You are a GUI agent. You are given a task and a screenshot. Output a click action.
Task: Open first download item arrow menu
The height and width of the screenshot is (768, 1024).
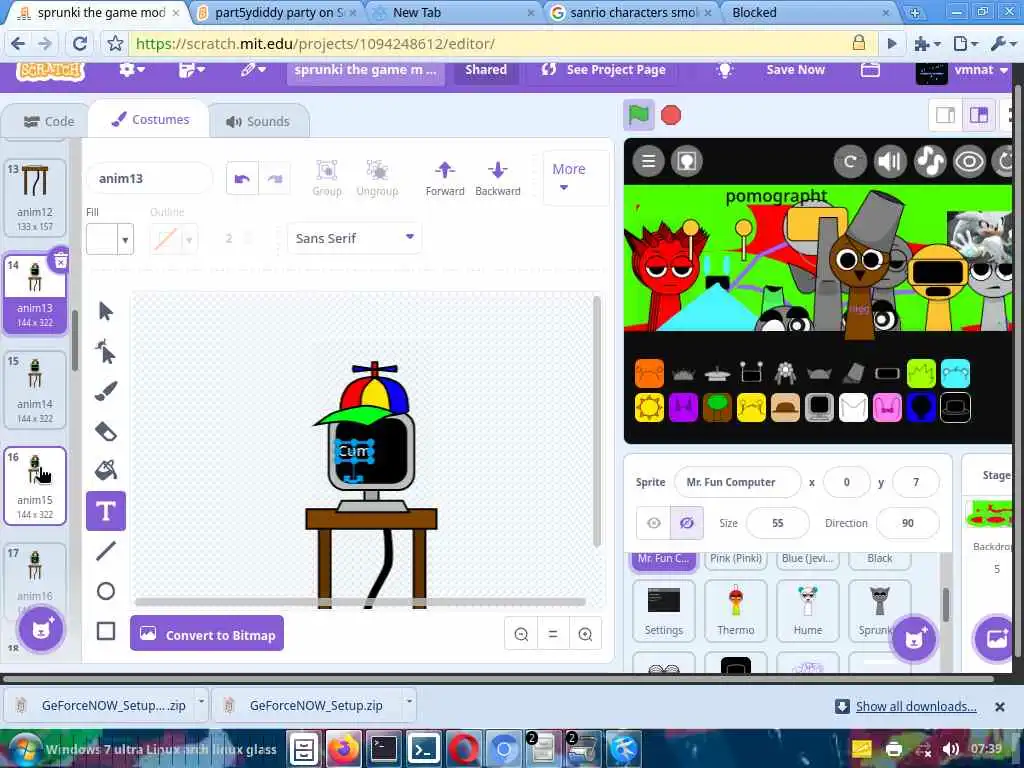(x=201, y=701)
